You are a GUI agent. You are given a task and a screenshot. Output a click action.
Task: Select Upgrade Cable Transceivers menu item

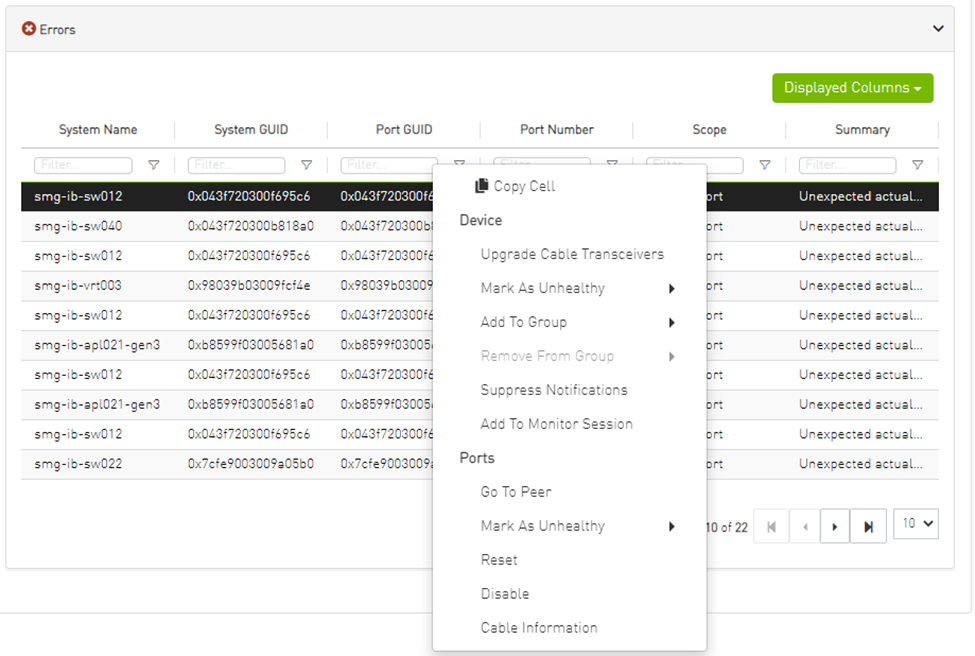(572, 254)
